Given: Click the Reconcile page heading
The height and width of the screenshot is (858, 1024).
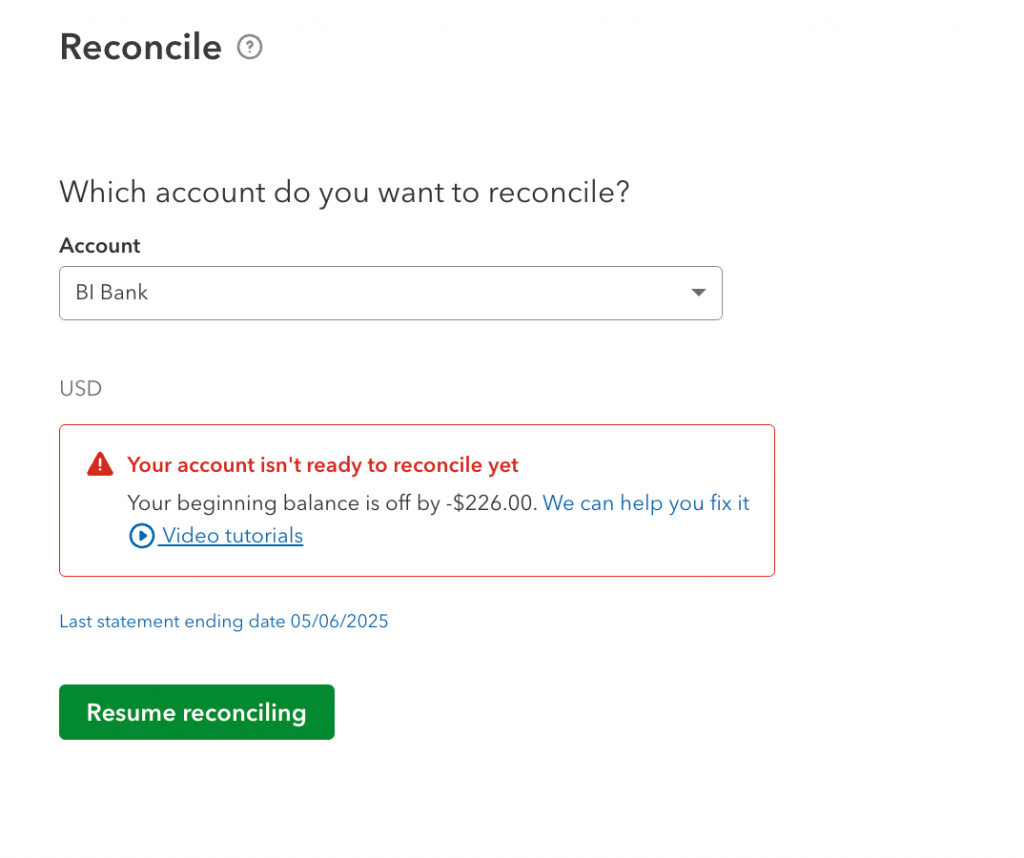Looking at the screenshot, I should (141, 47).
